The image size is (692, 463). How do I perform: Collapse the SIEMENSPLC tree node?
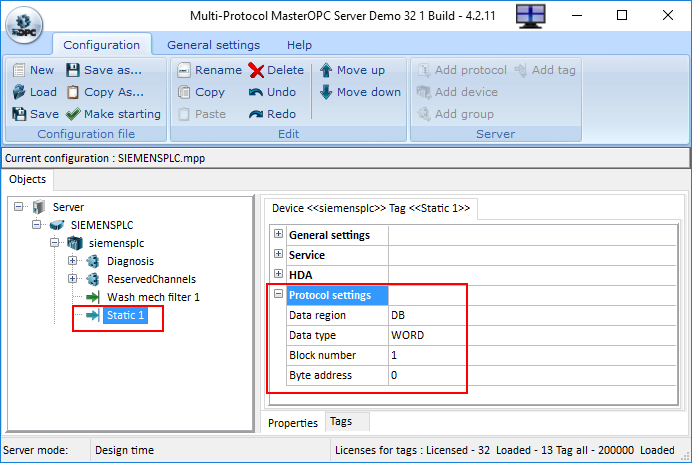37,225
